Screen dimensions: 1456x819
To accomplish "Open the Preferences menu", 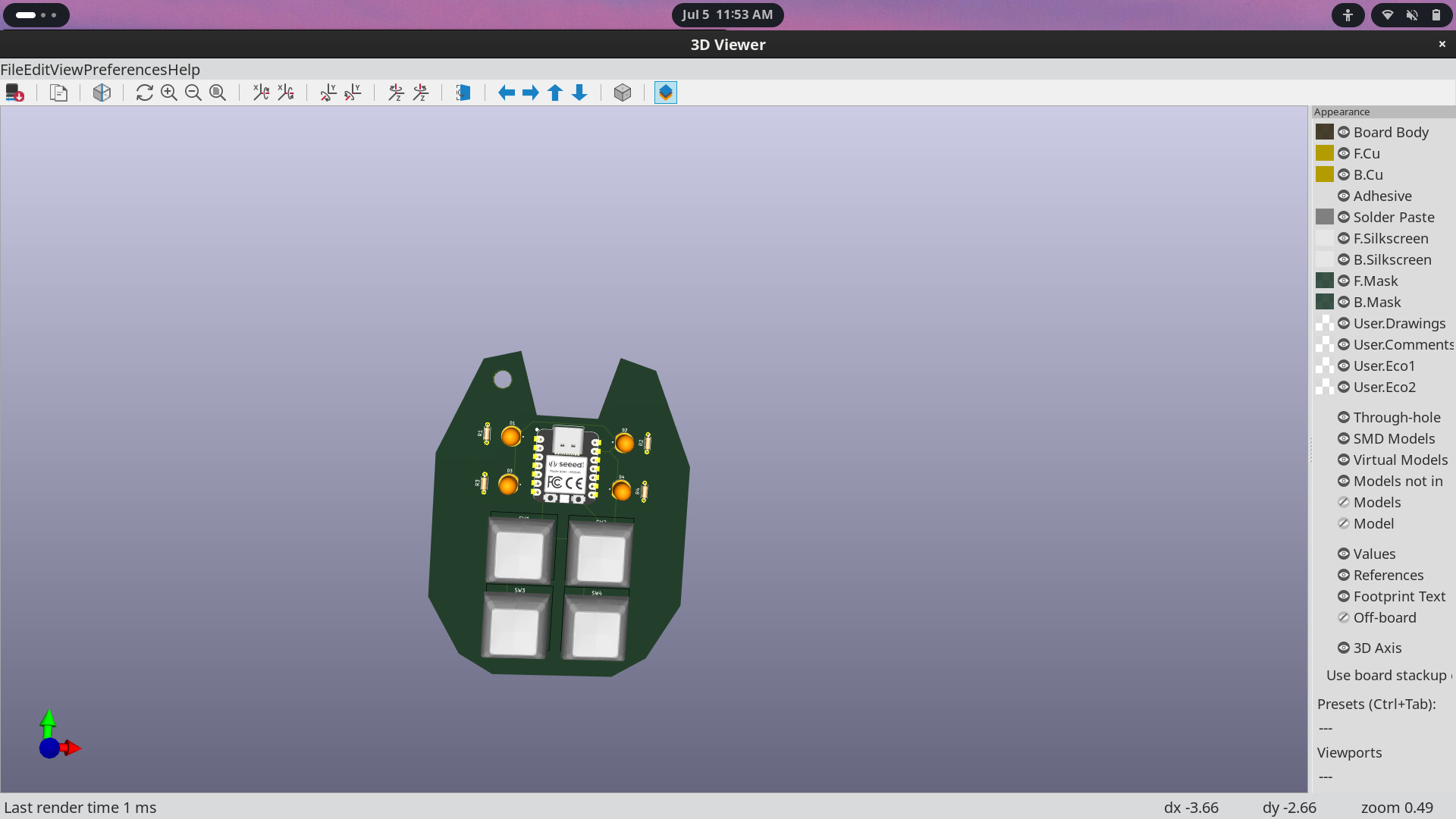I will click(x=125, y=70).
